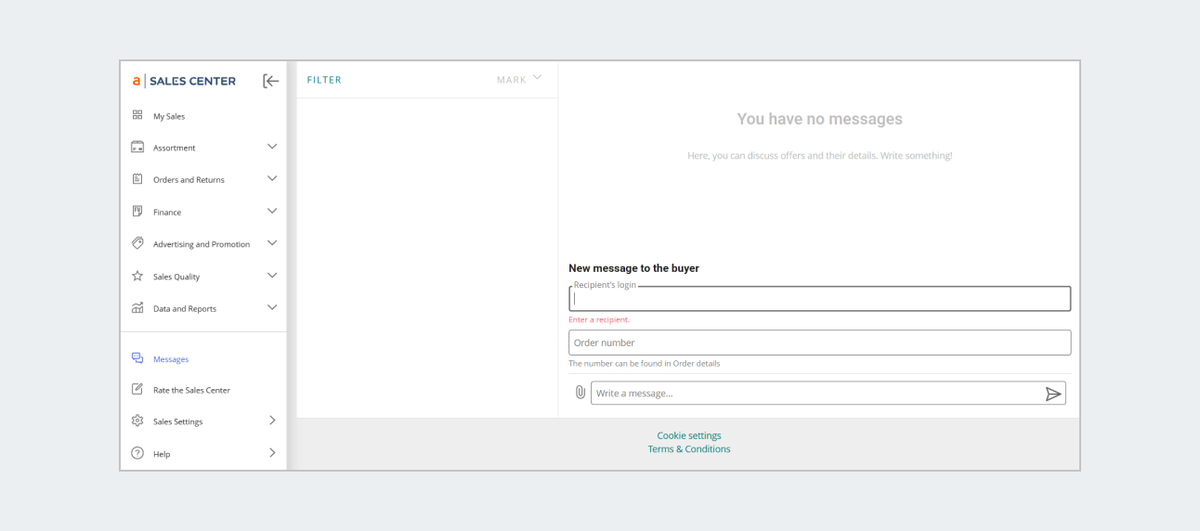Click the Allegro Sales Center logo
The height and width of the screenshot is (531, 1200).
click(184, 81)
